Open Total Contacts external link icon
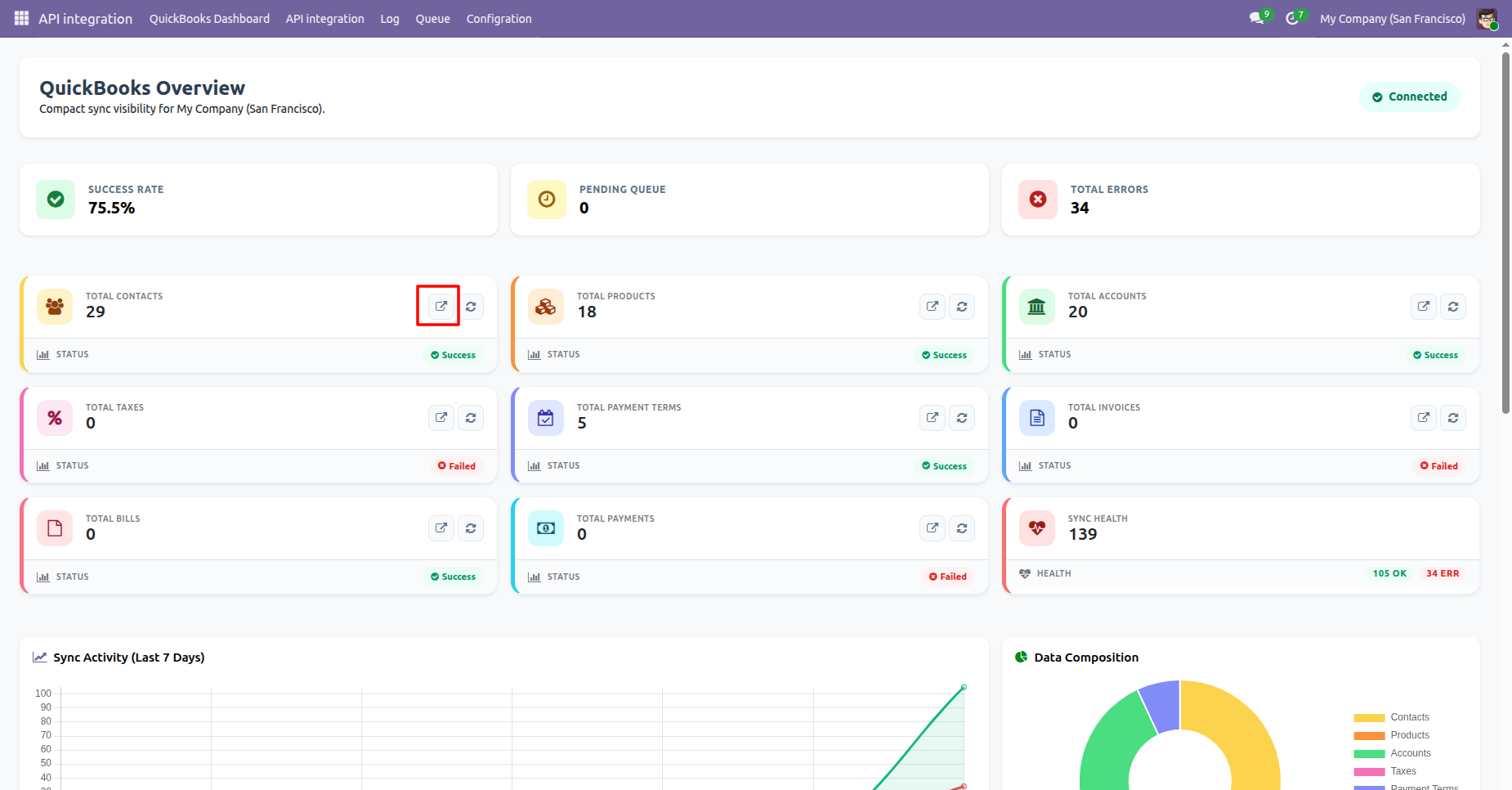Screen dimensions: 1512x790 441,306
